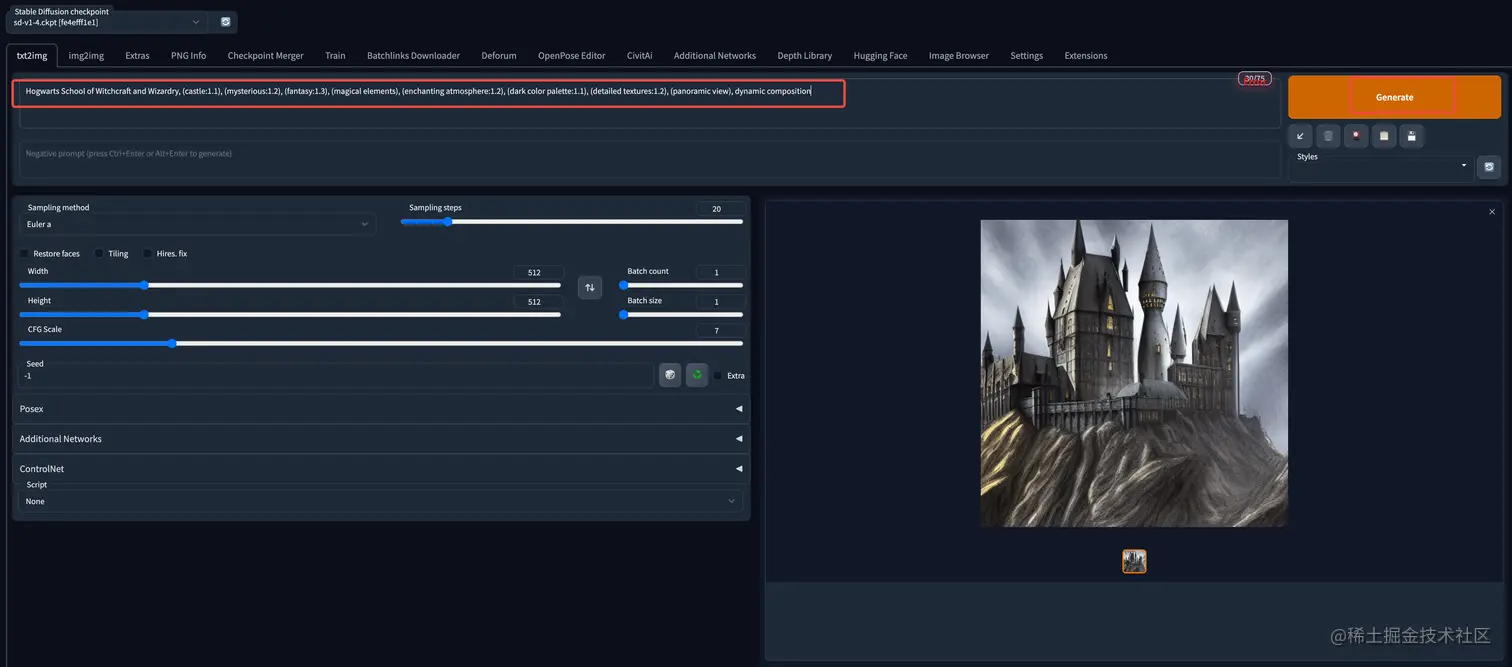Randomize seed with the dice icon
The image size is (1512, 667).
[x=670, y=375]
